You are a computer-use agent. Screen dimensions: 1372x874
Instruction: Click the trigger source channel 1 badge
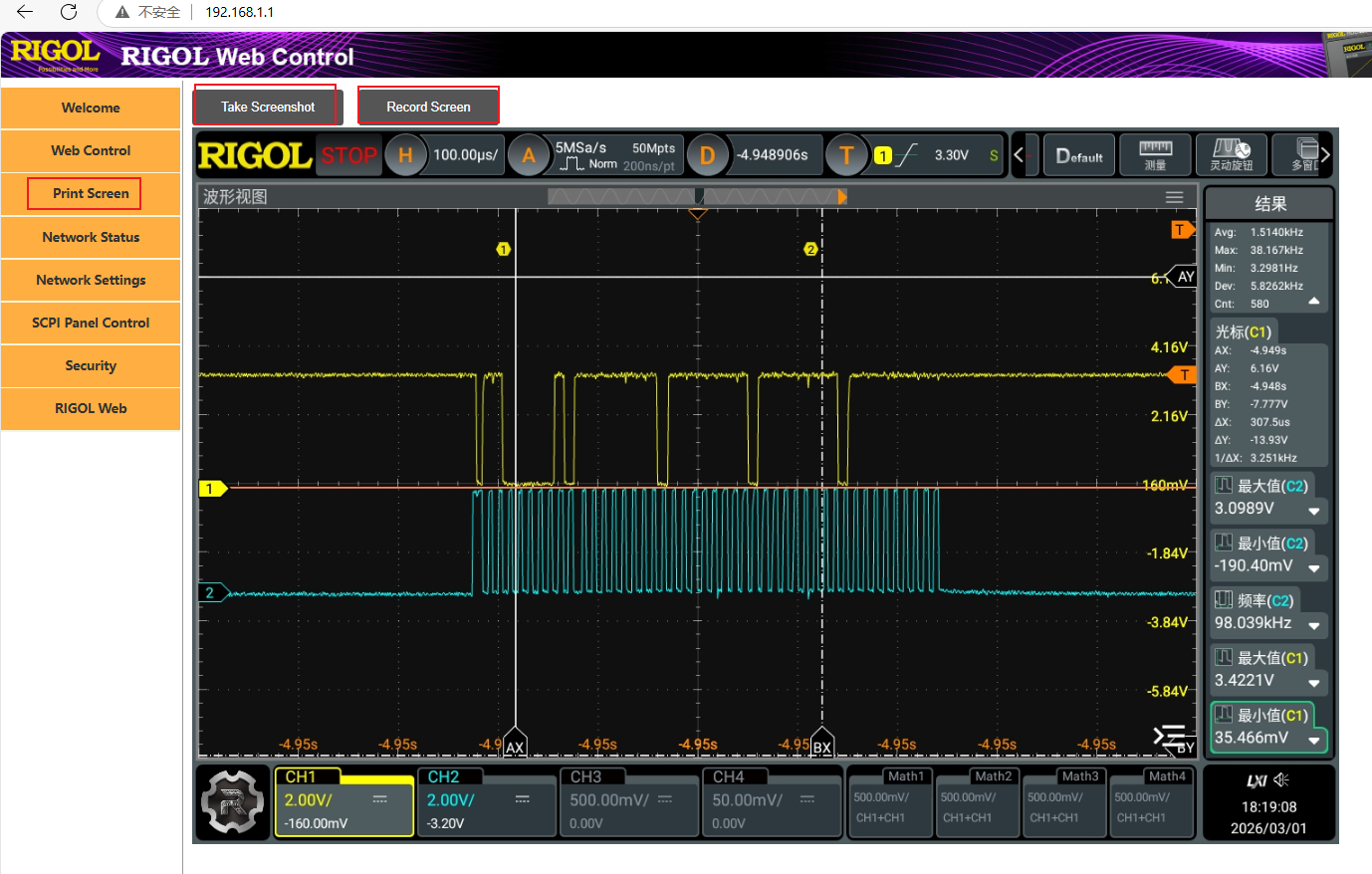pyautogui.click(x=882, y=155)
